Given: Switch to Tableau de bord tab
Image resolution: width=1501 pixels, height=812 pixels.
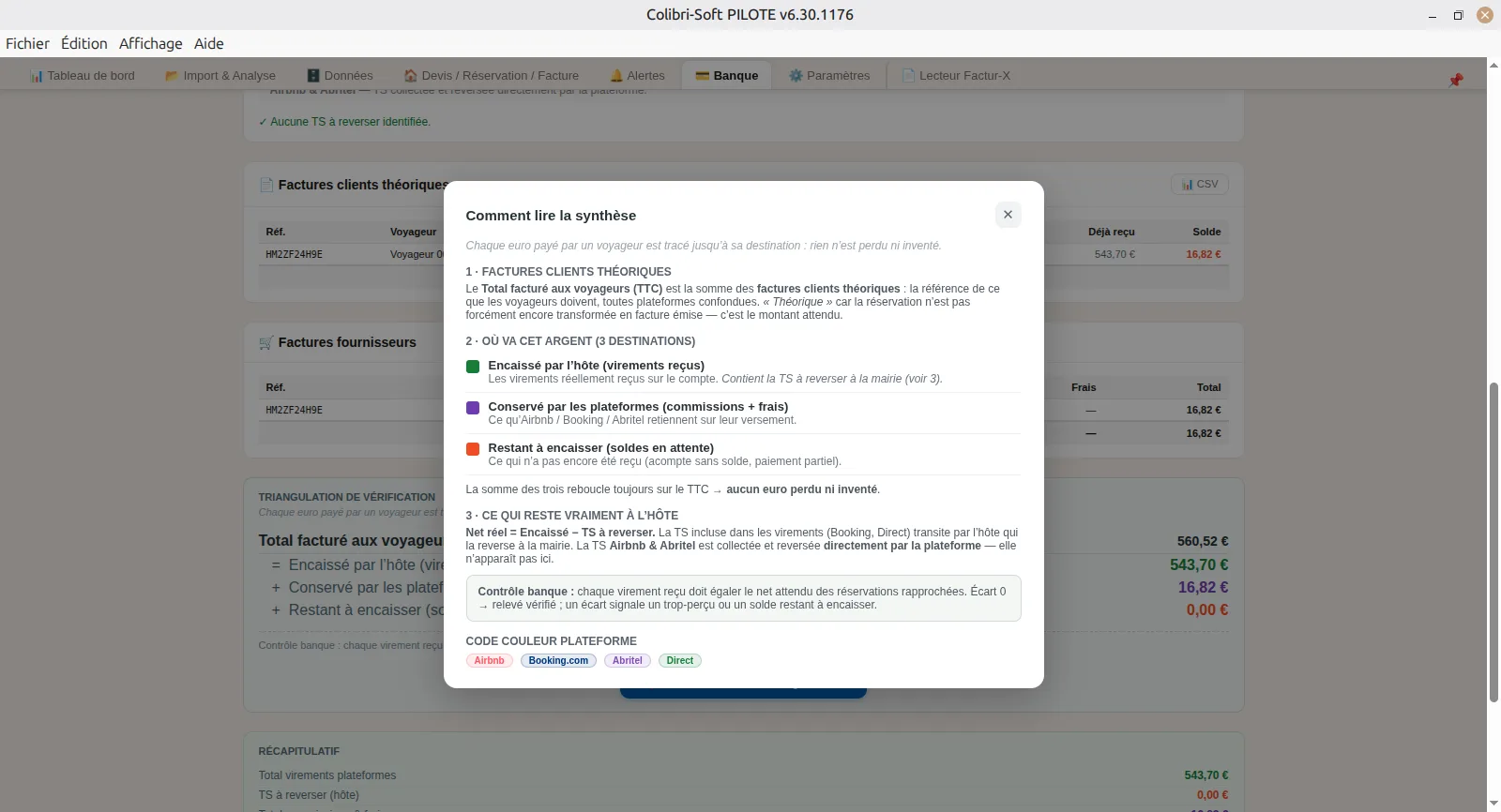Looking at the screenshot, I should point(83,76).
